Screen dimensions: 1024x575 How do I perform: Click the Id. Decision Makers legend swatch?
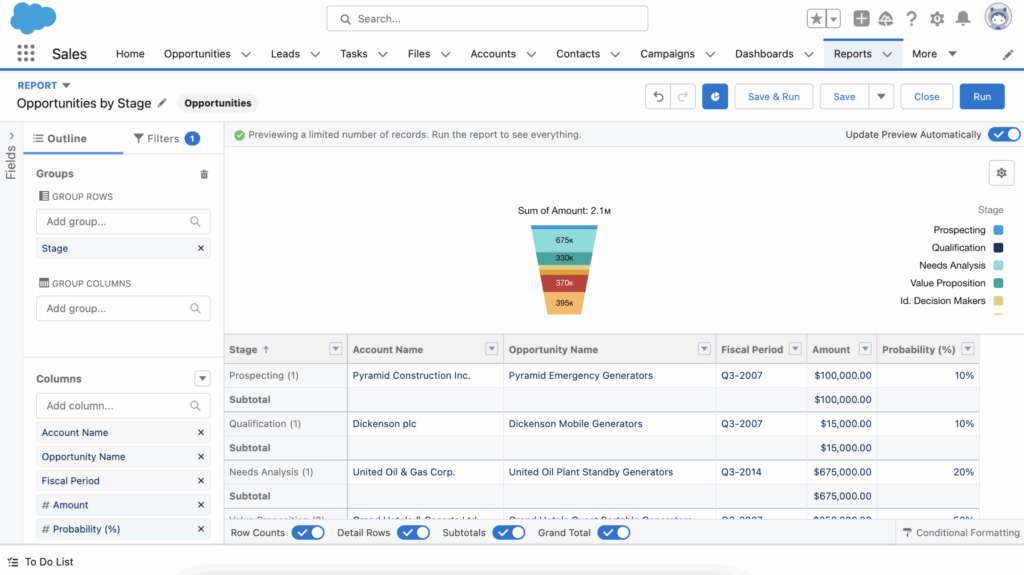998,301
